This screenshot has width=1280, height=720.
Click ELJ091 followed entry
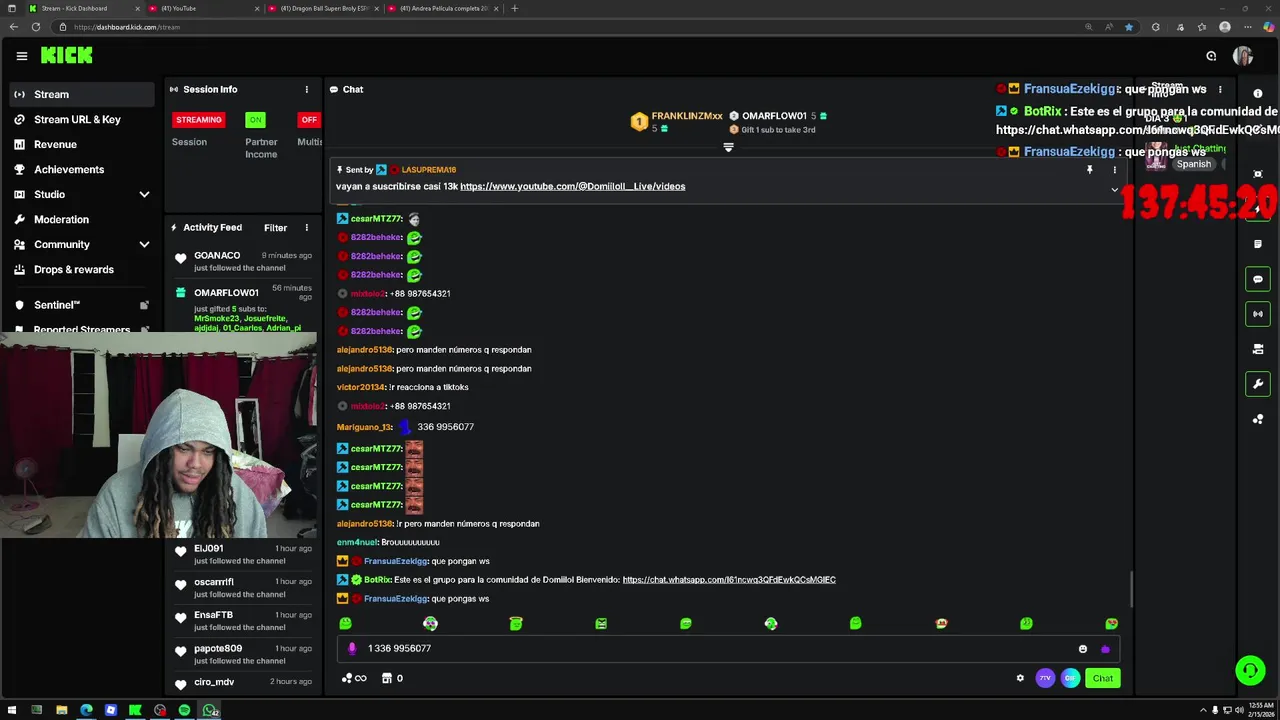pyautogui.click(x=243, y=554)
